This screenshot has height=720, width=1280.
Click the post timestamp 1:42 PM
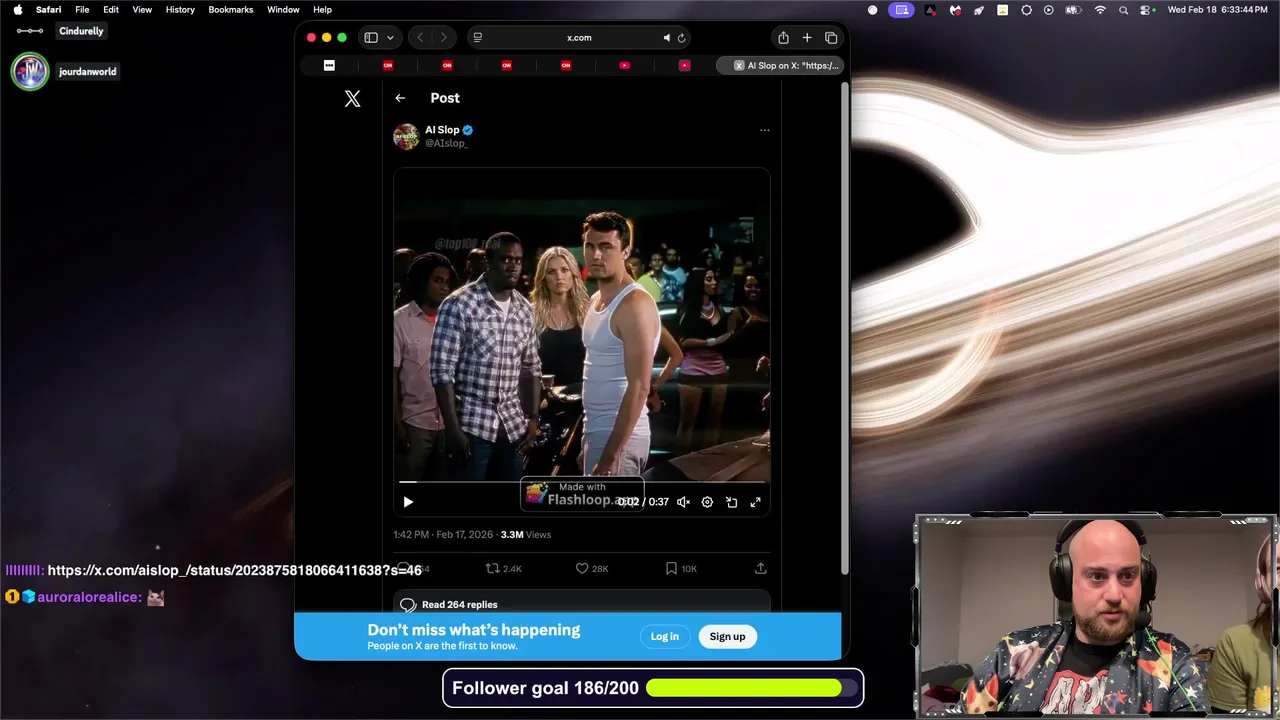coord(411,535)
